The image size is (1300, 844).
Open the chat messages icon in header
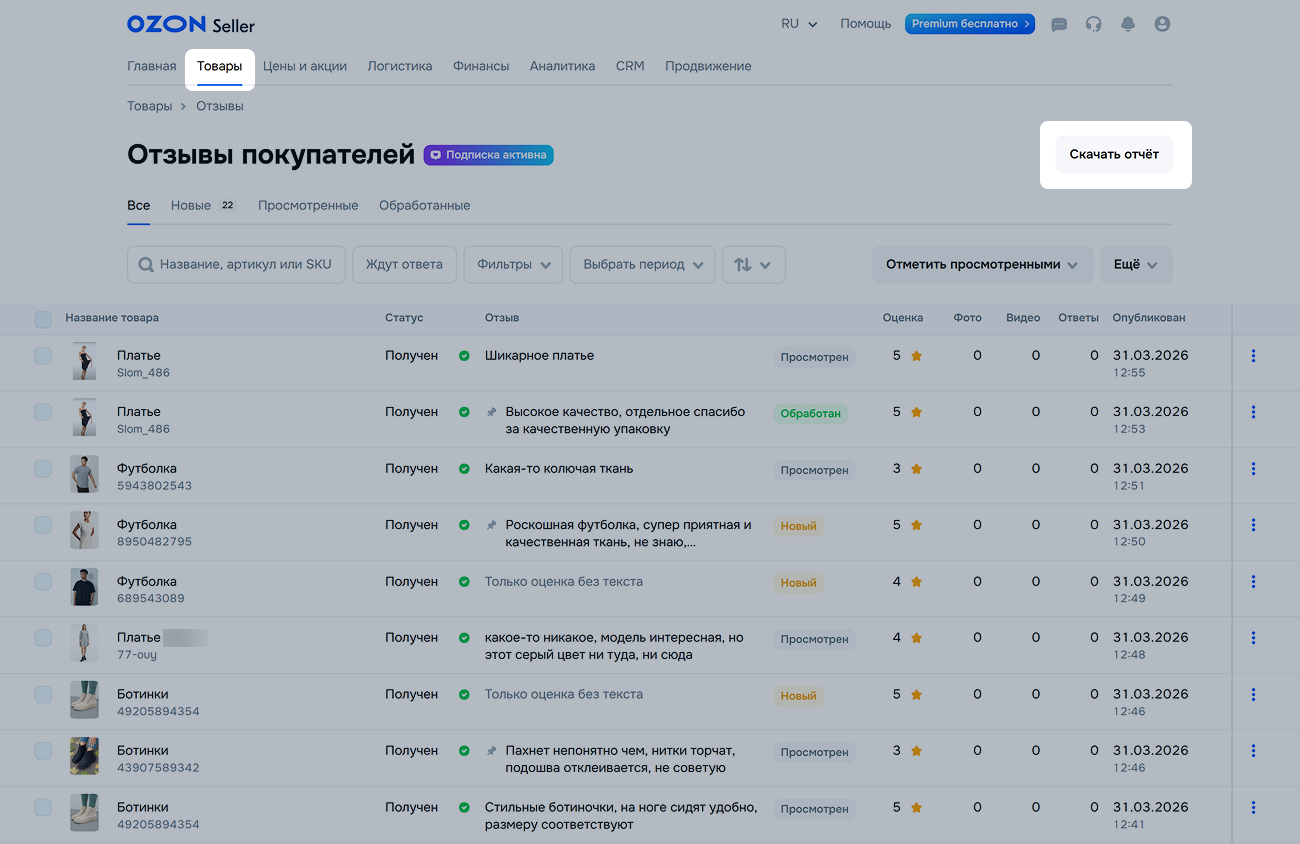coord(1059,24)
